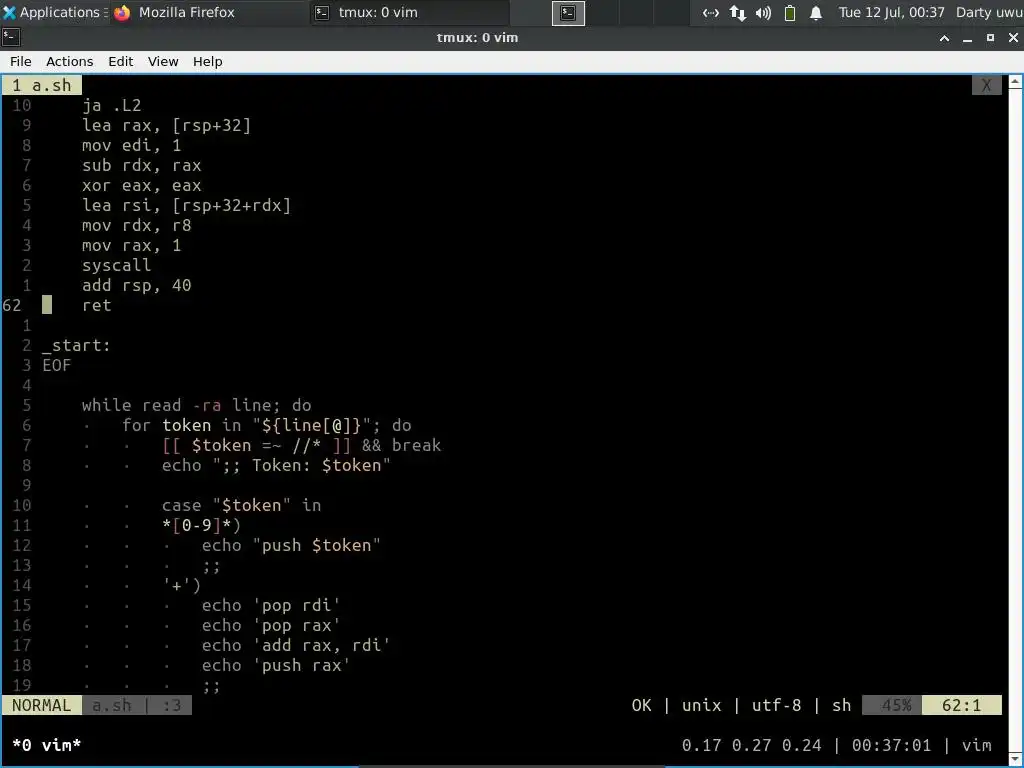The height and width of the screenshot is (768, 1024).
Task: Open the volume speaker tray icon
Action: tap(763, 13)
